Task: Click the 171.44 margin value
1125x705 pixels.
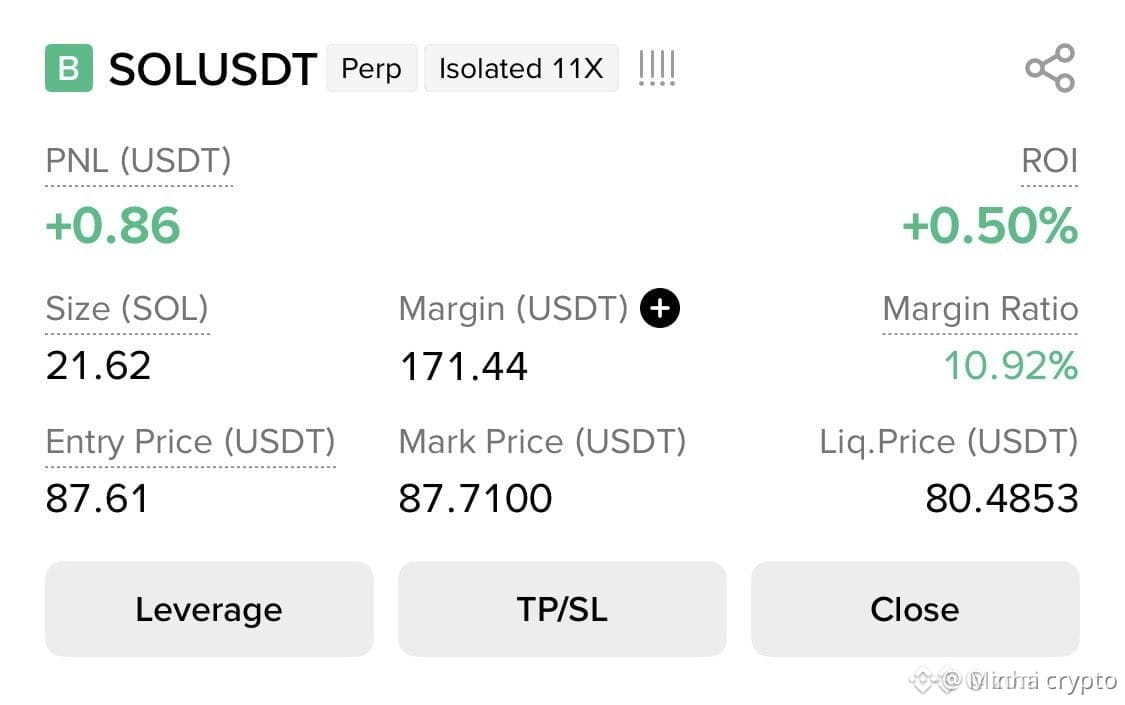Action: pos(463,366)
